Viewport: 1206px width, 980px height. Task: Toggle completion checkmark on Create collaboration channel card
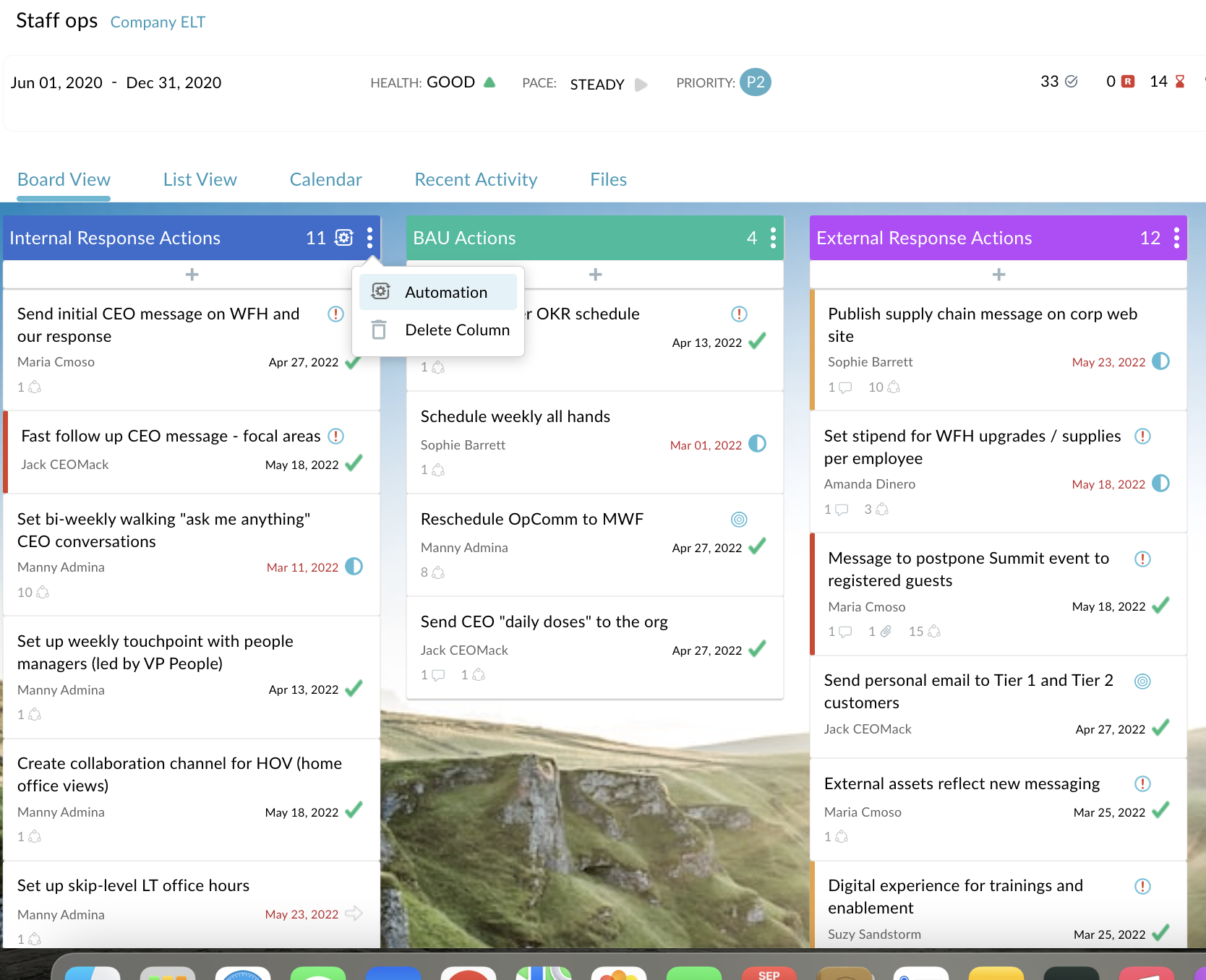click(x=354, y=811)
